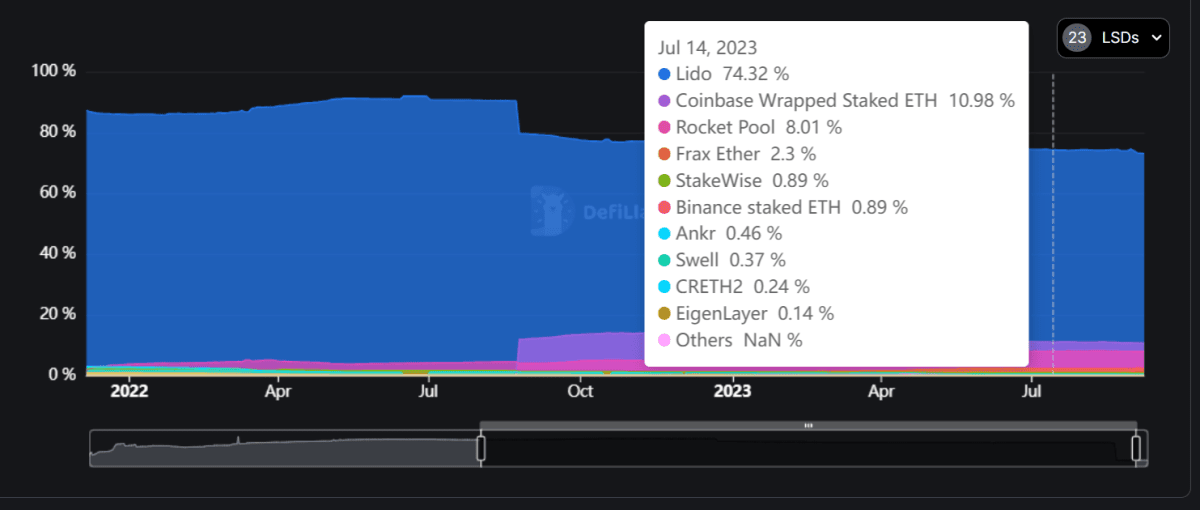Click the Others pink legend dot
Image resolution: width=1200 pixels, height=510 pixels.
click(x=664, y=340)
